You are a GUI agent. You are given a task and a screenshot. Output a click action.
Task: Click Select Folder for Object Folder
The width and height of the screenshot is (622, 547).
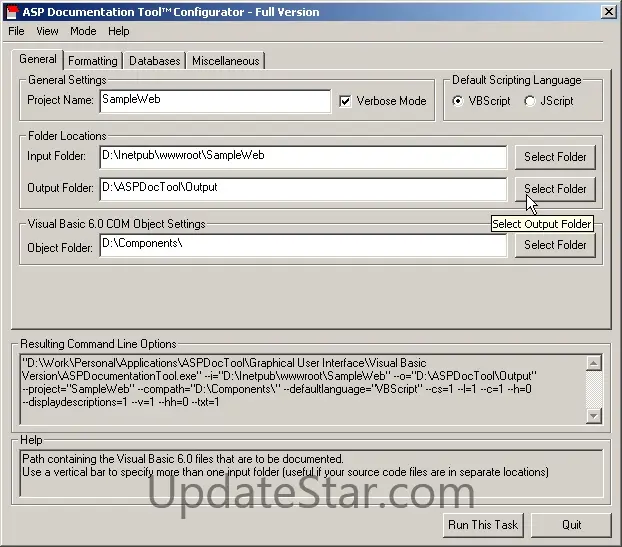555,246
